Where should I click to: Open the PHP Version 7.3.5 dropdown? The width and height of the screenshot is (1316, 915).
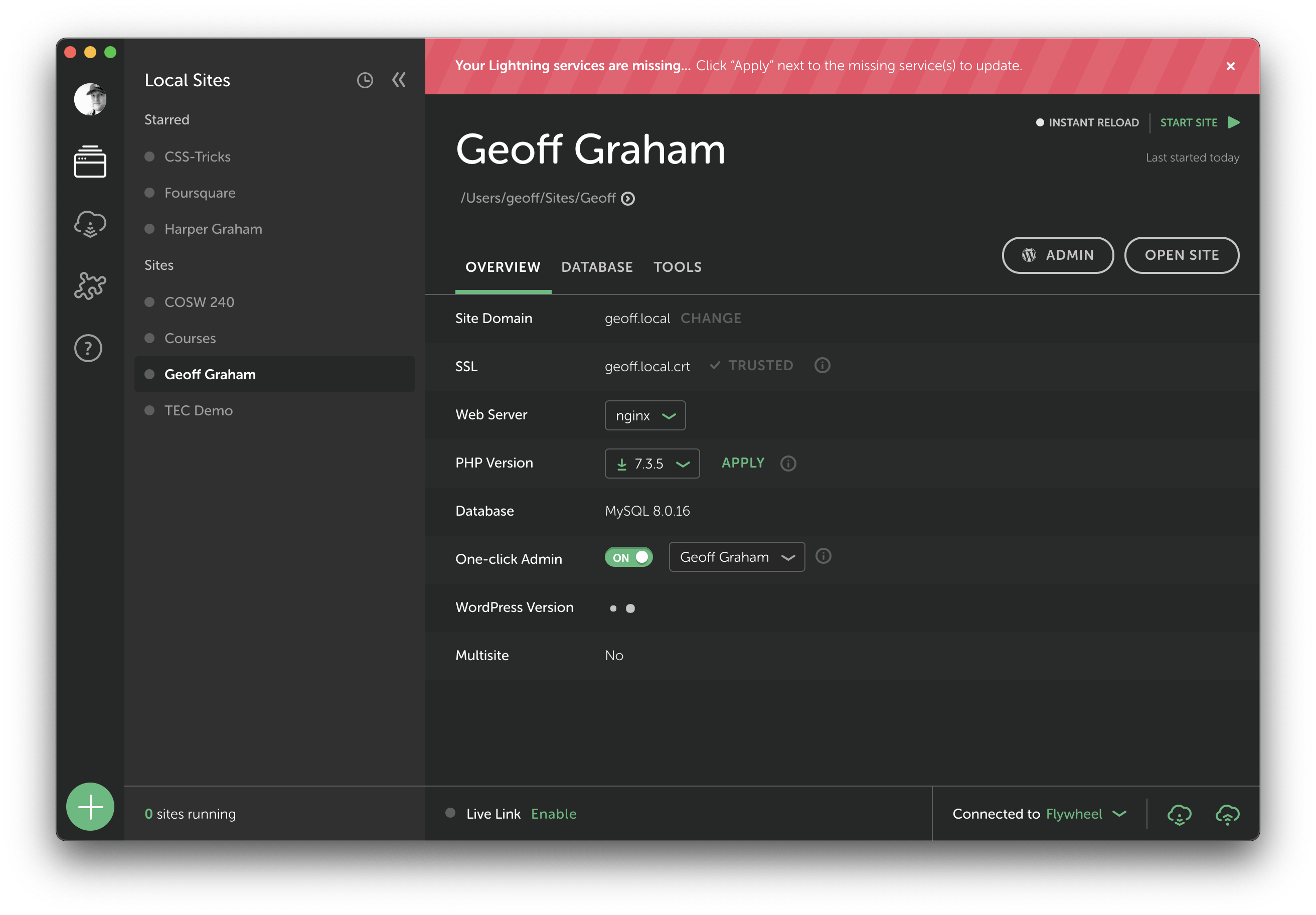point(651,463)
